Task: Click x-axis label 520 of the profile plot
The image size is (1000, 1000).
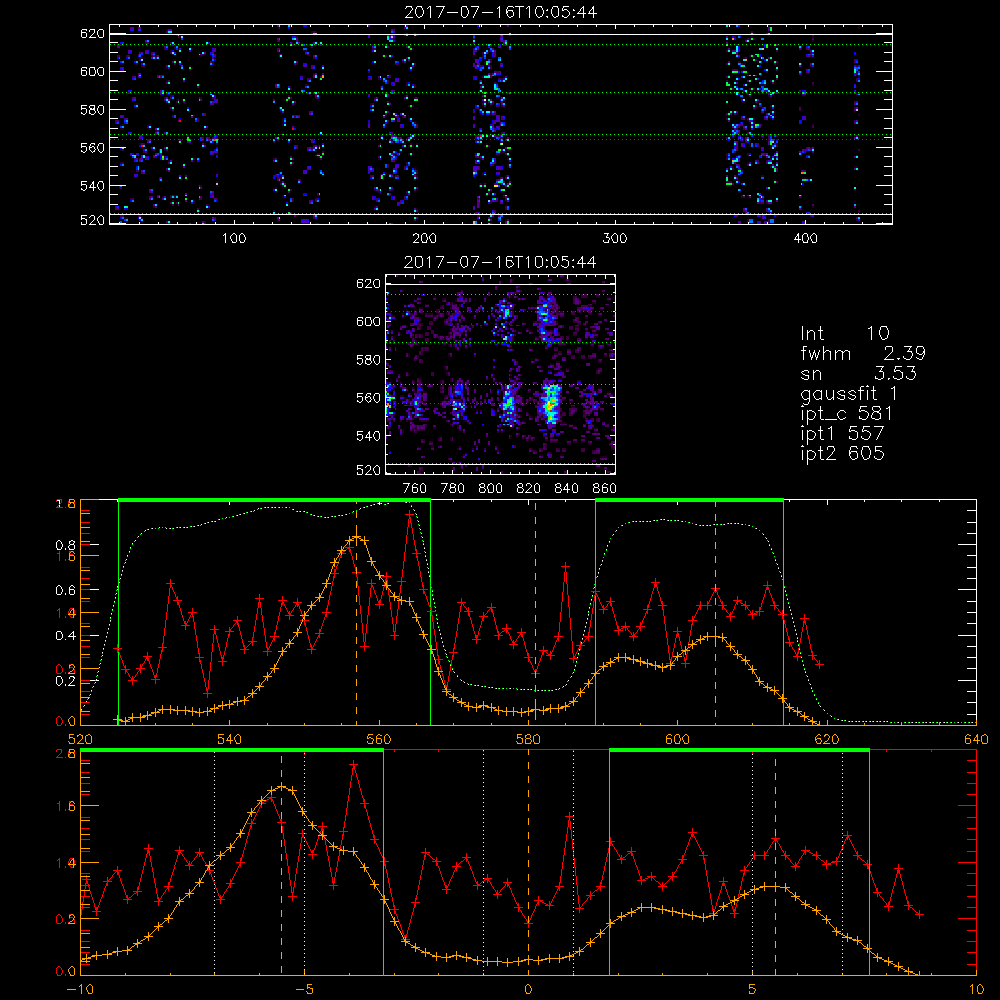Action: point(80,740)
